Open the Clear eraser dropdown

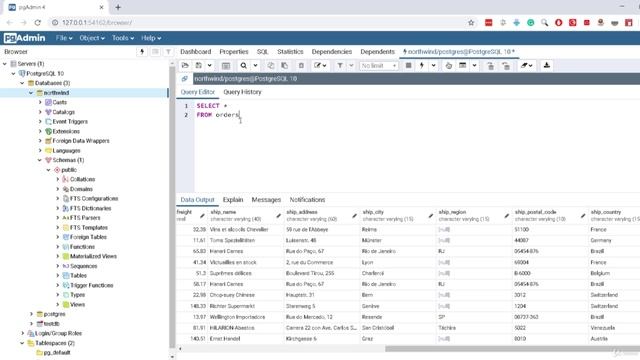[x=527, y=65]
